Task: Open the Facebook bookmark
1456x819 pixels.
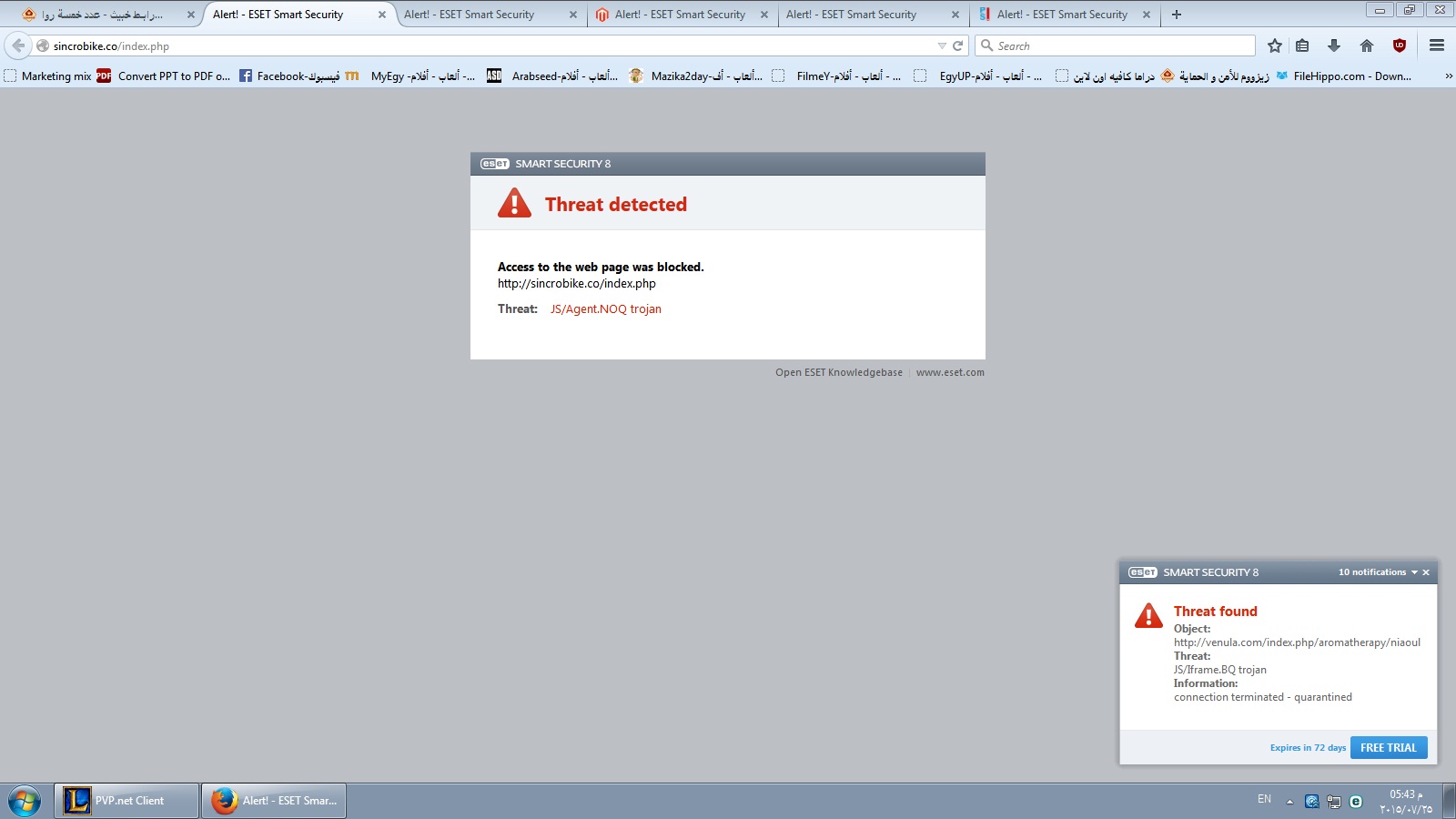Action: pyautogui.click(x=289, y=76)
